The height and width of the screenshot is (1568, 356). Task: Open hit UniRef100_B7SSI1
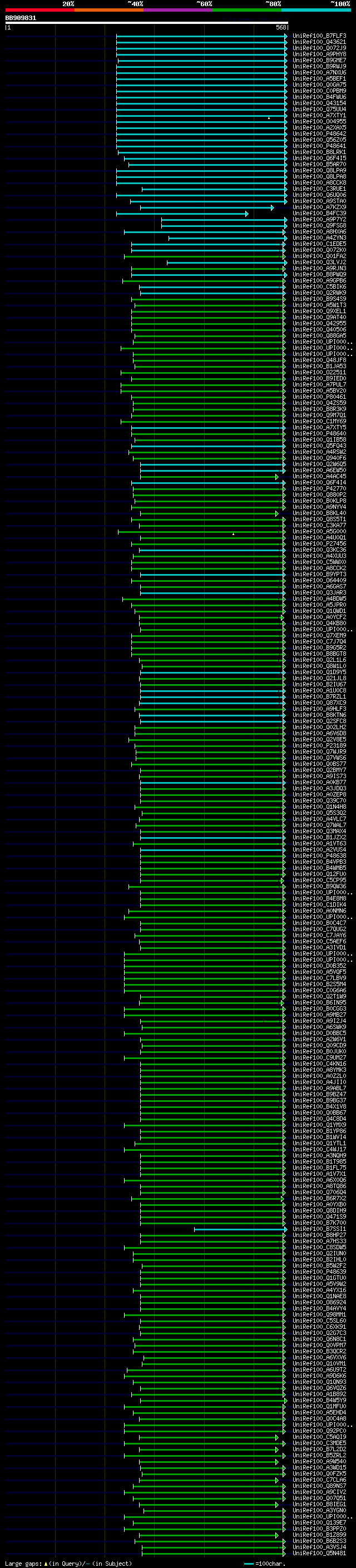(x=319, y=1229)
